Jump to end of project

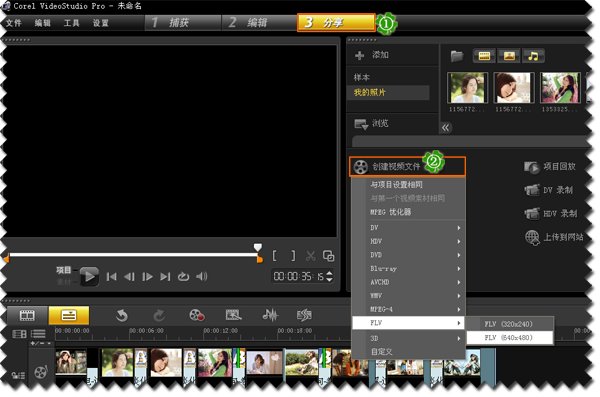click(x=165, y=277)
